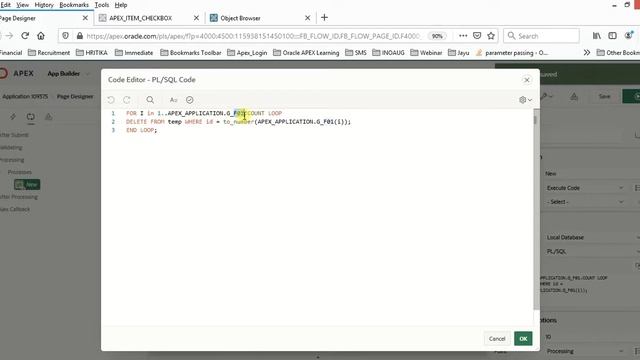Open Oracle APEX Learning bookmarks folder
This screenshot has width=640, height=360.
point(306,53)
